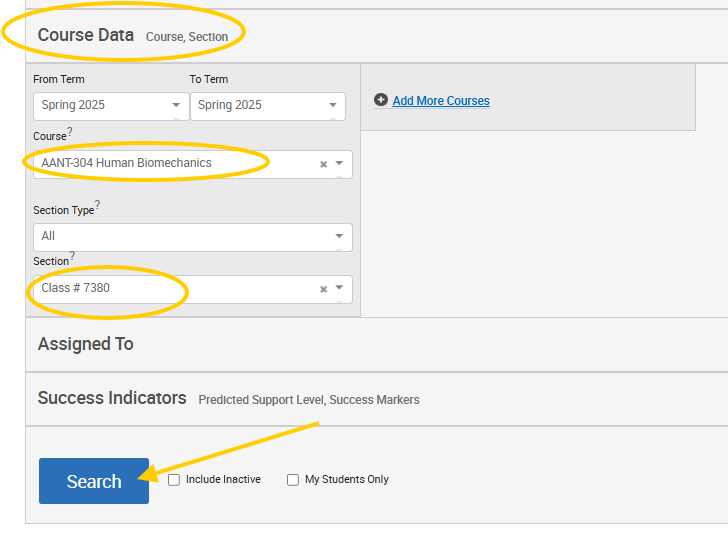Remove the Class # 7380 section selection
The image size is (728, 541).
coord(323,289)
